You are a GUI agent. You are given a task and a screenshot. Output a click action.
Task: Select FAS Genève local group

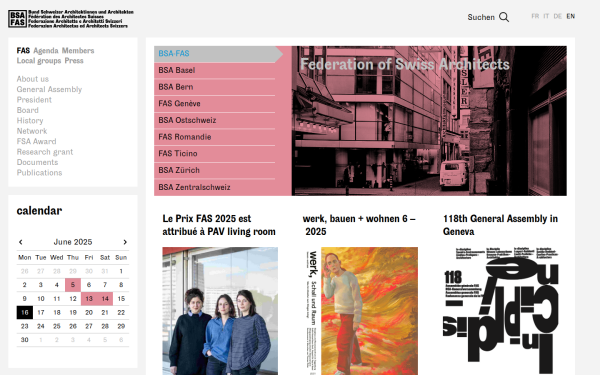214,104
